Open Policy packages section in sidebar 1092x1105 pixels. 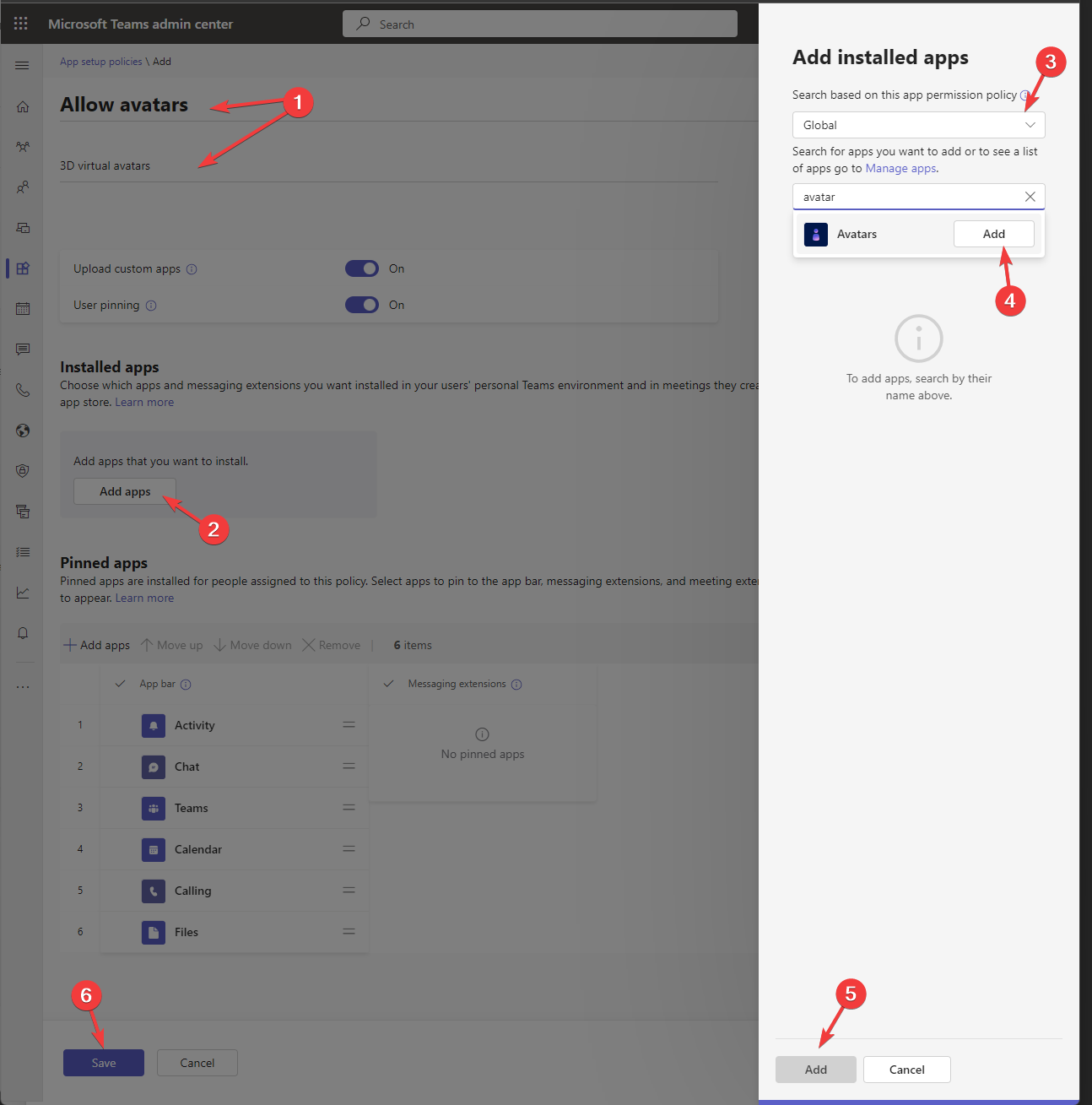pos(23,512)
